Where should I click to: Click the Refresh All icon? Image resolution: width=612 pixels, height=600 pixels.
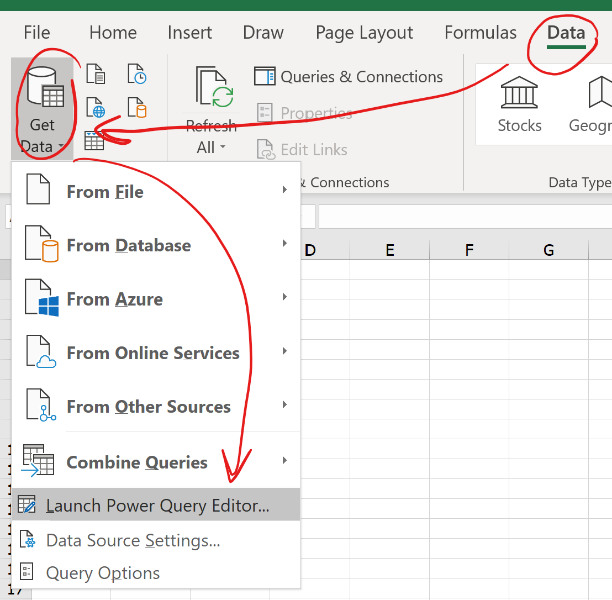(x=212, y=90)
